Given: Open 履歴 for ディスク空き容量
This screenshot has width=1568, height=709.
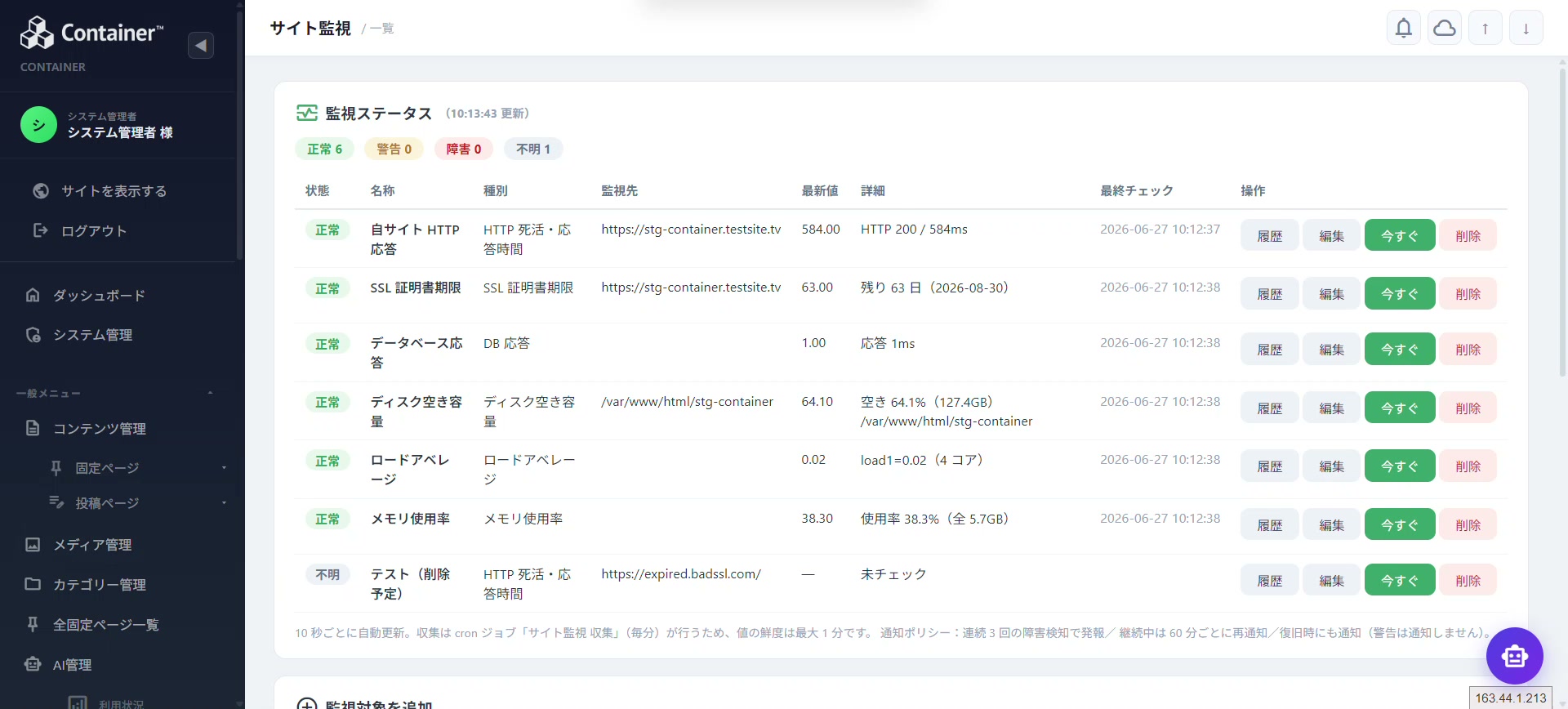Looking at the screenshot, I should click(1269, 408).
